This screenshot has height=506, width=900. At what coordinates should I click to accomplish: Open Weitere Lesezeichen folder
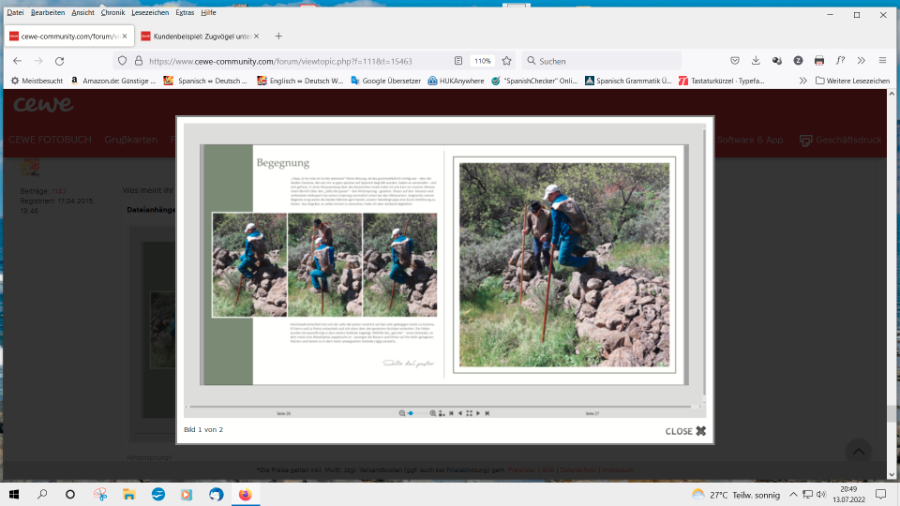click(852, 81)
